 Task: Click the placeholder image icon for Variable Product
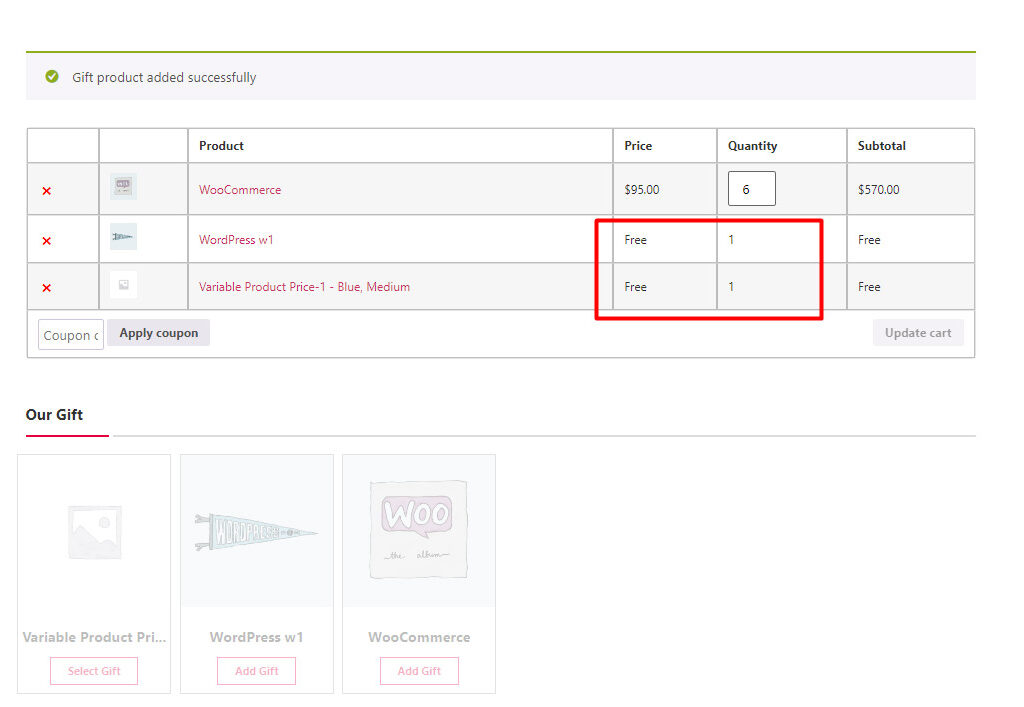(x=123, y=285)
